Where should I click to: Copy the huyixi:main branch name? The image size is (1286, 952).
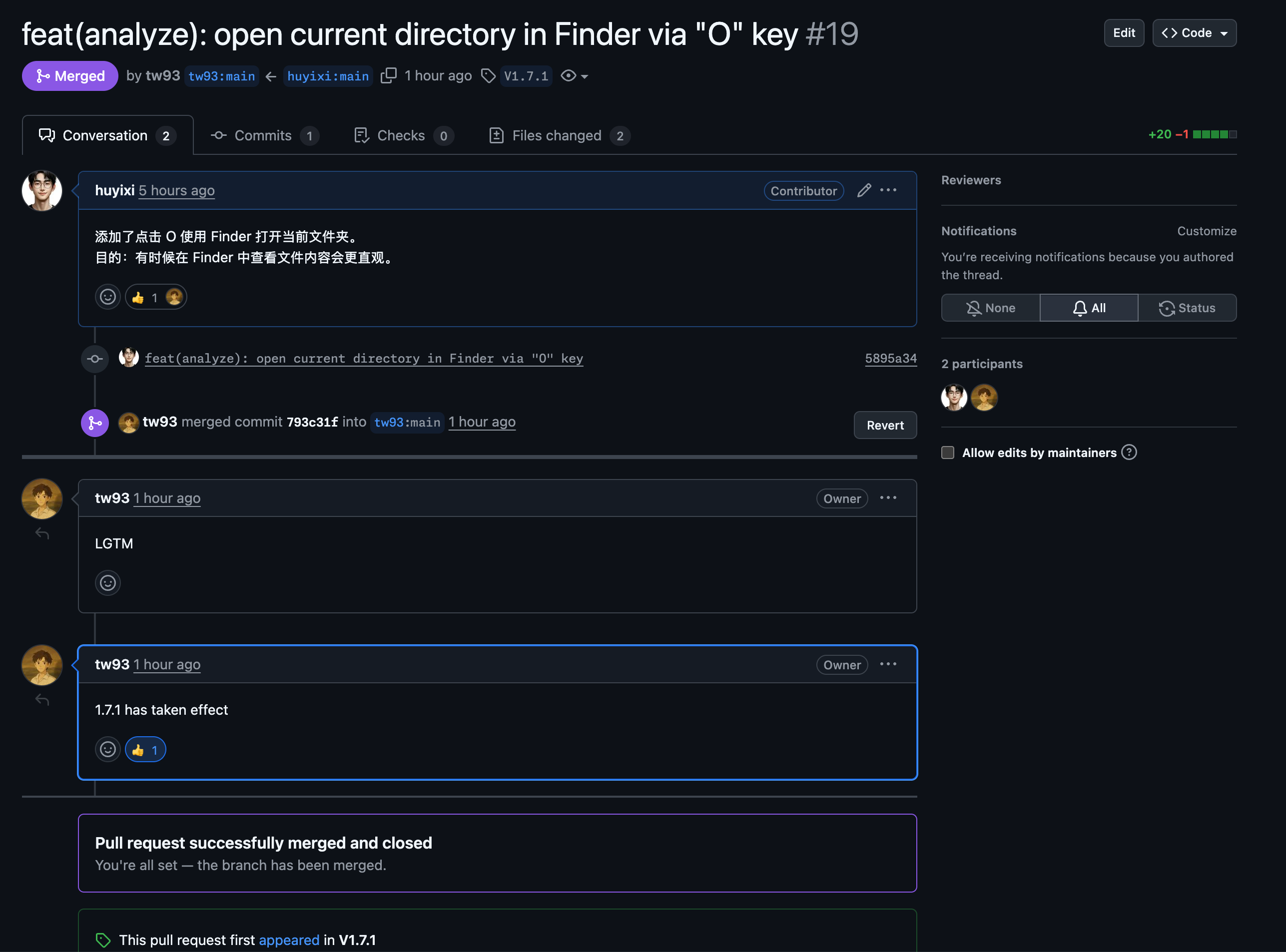coord(389,75)
